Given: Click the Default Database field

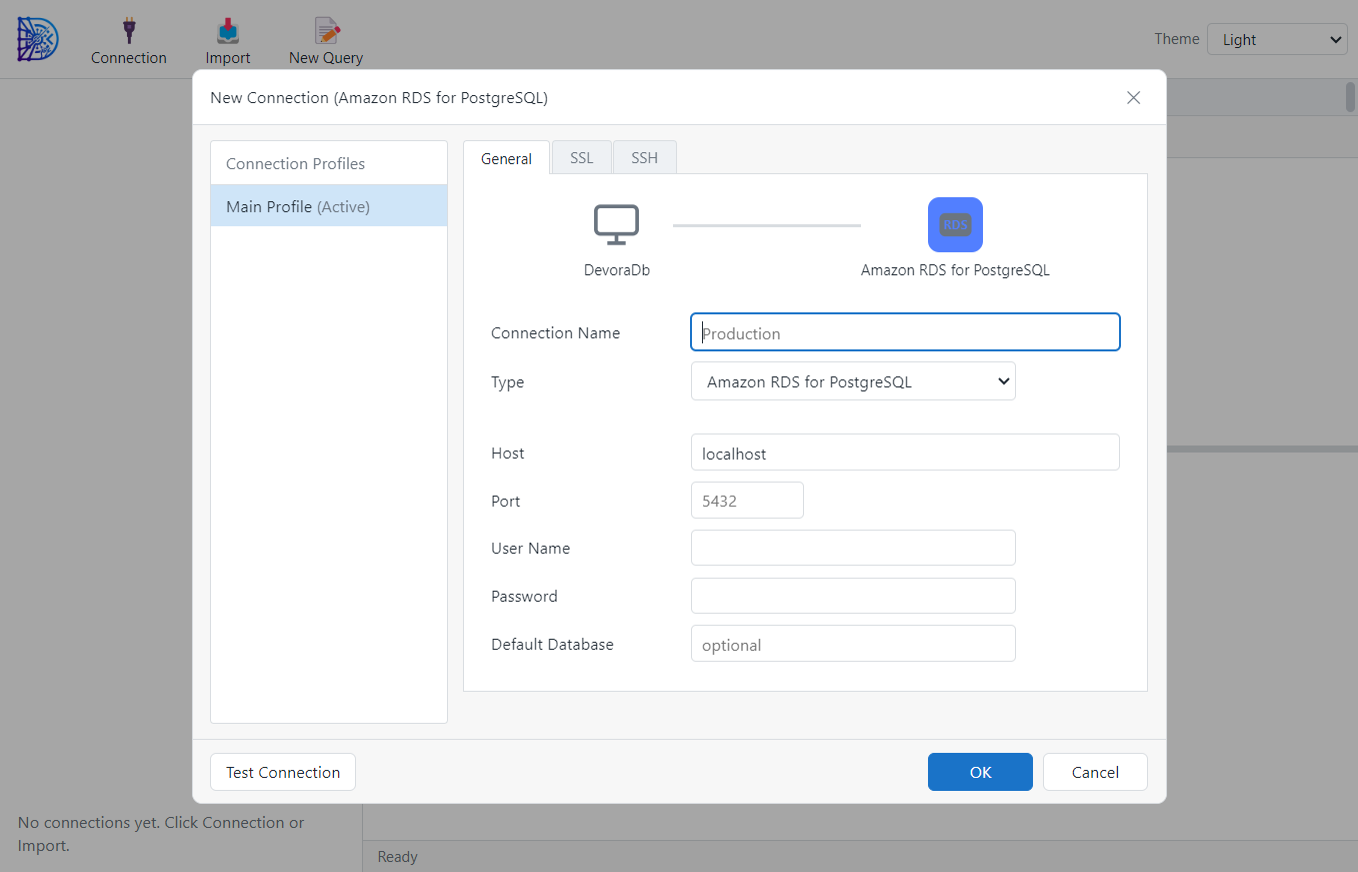Looking at the screenshot, I should (853, 644).
